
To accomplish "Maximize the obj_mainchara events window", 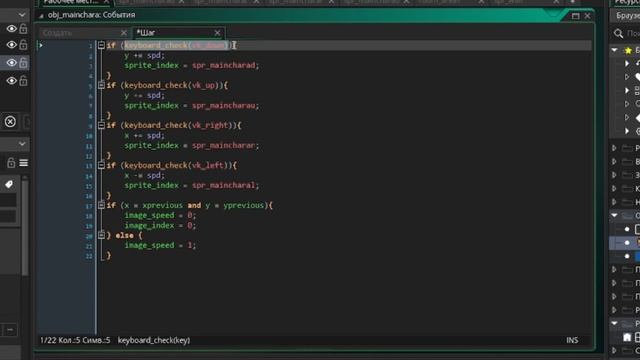I will (576, 16).
